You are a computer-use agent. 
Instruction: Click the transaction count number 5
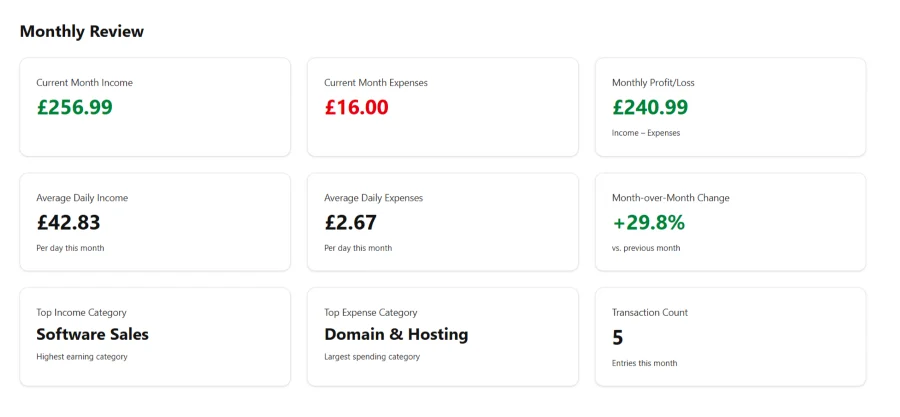[x=618, y=338]
